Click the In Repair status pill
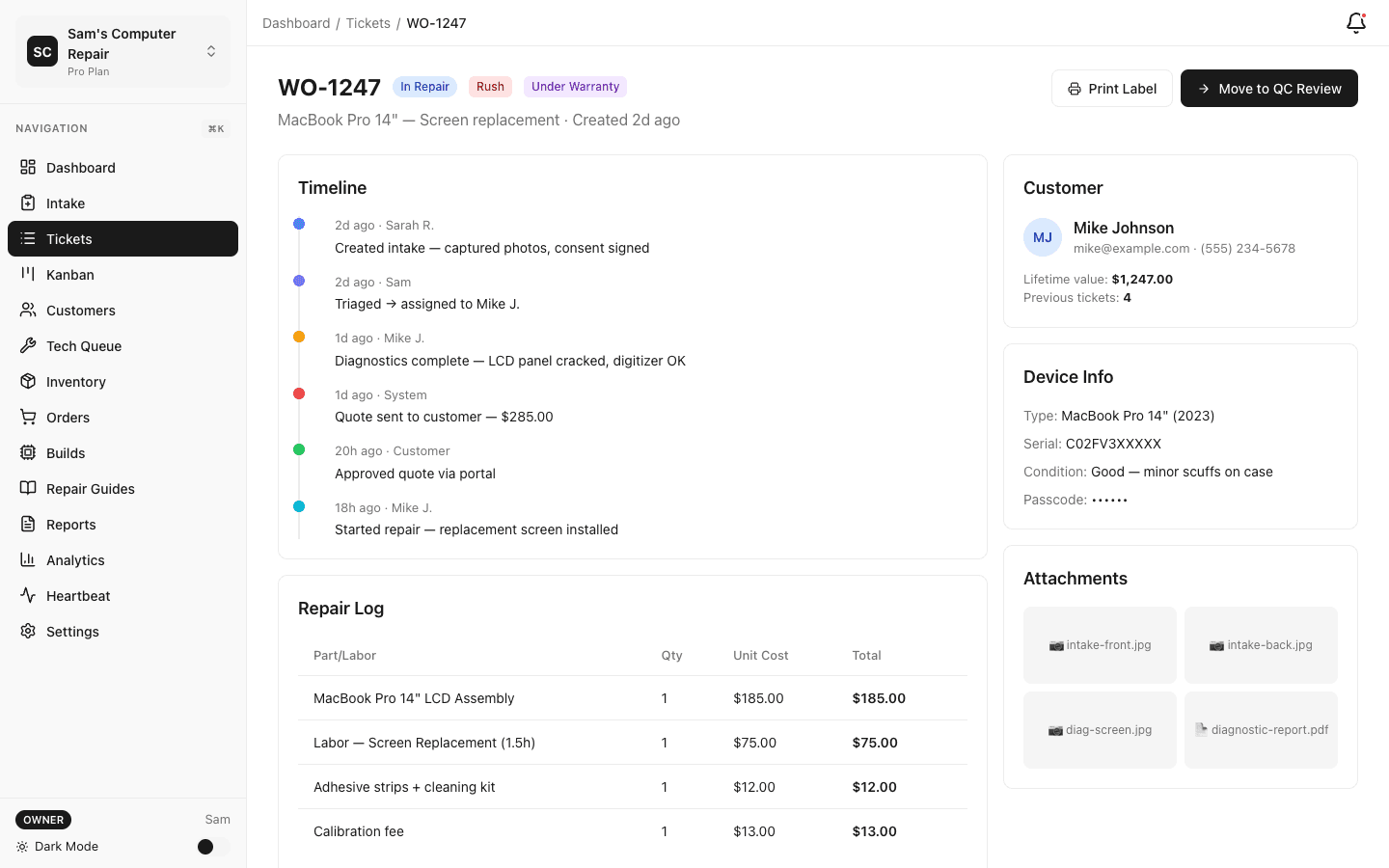Viewport: 1389px width, 868px height. [424, 86]
